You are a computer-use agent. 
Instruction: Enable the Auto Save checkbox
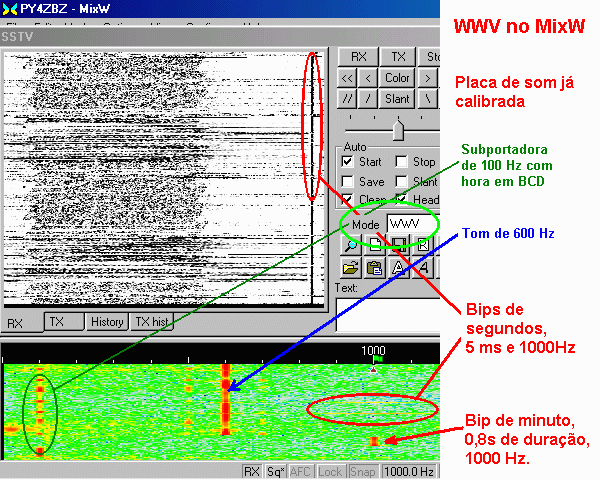point(347,181)
